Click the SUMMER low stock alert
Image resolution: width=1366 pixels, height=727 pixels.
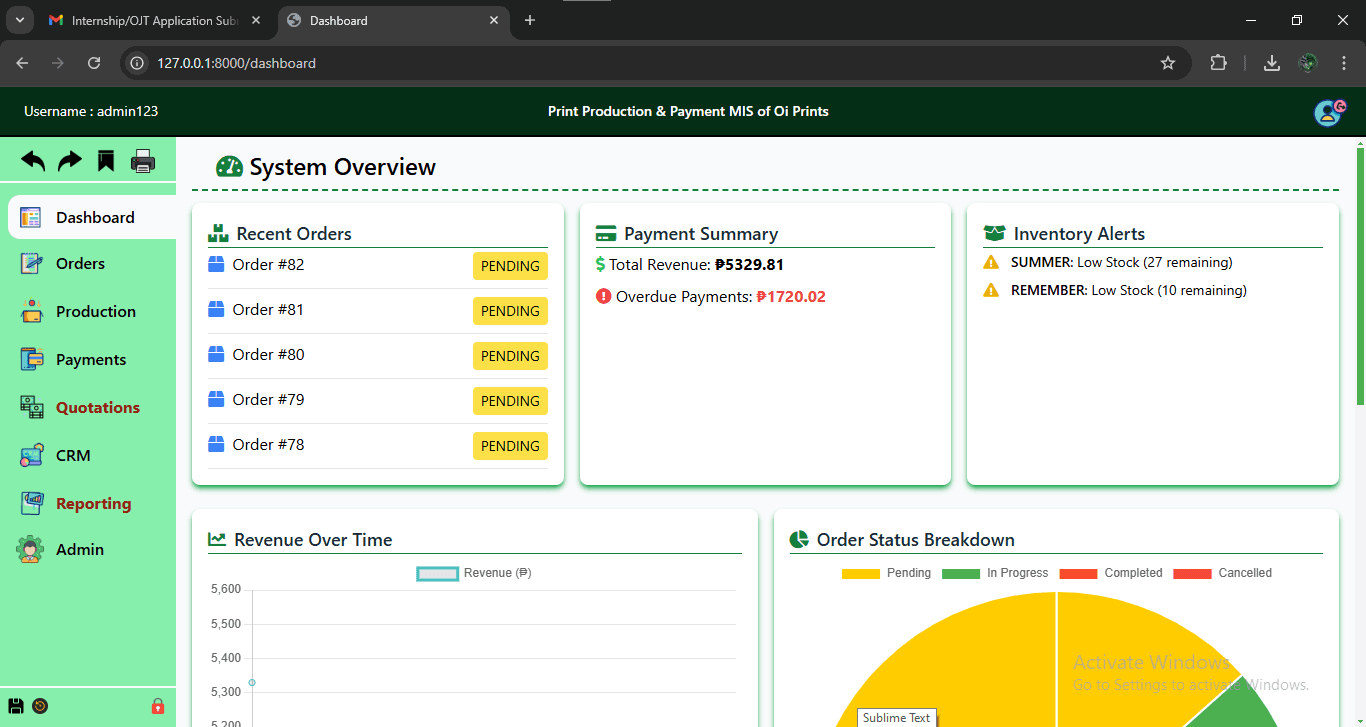point(1108,263)
